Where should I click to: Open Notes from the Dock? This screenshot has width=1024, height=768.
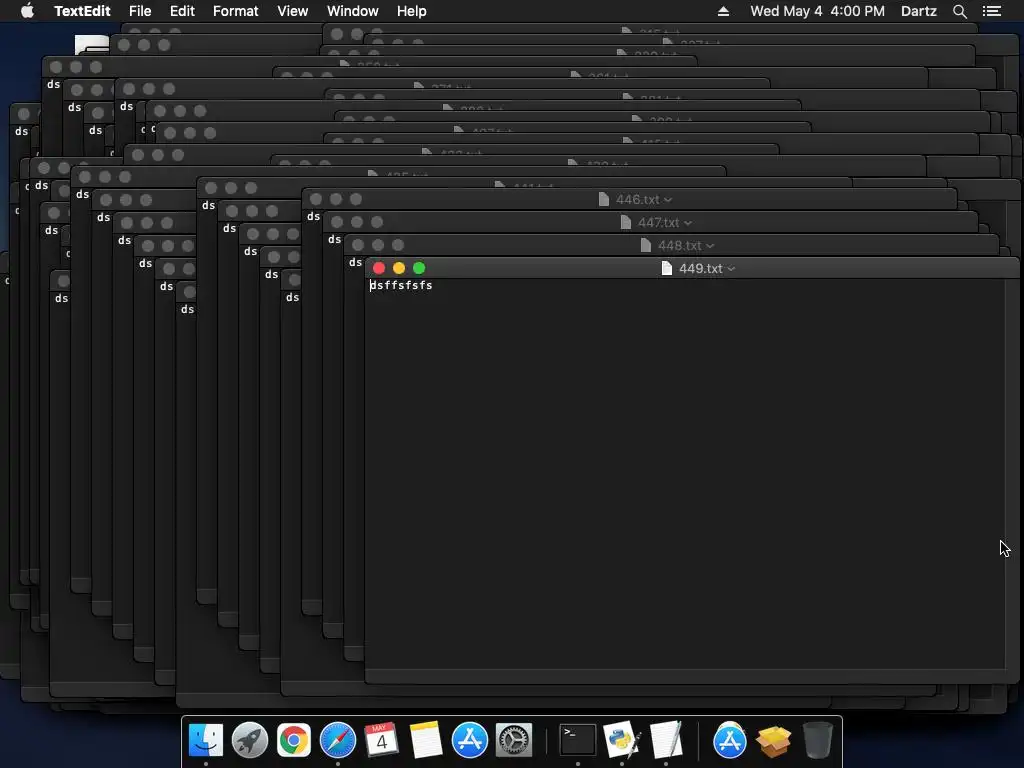(x=426, y=741)
